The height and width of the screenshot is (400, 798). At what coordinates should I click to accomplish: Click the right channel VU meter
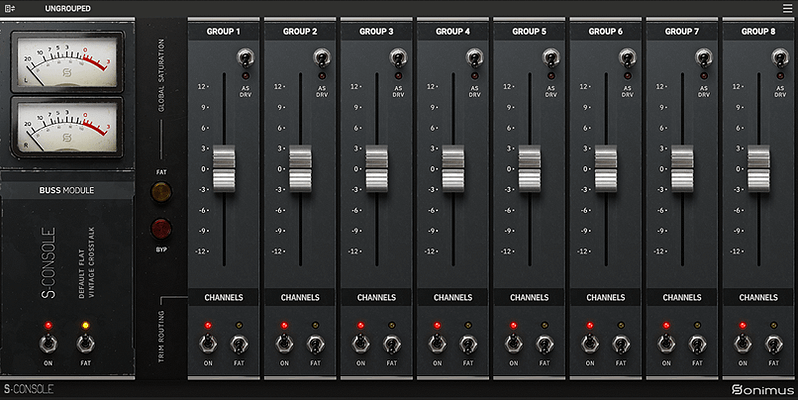click(x=67, y=127)
